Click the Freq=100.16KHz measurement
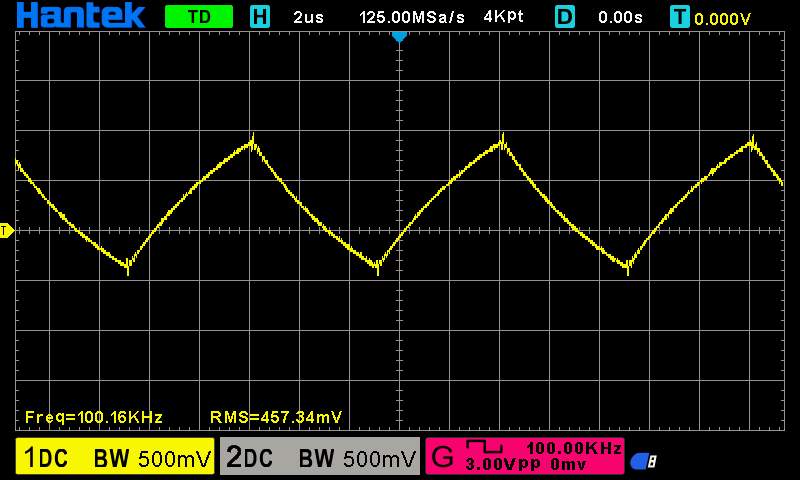The image size is (800, 480). point(94,417)
